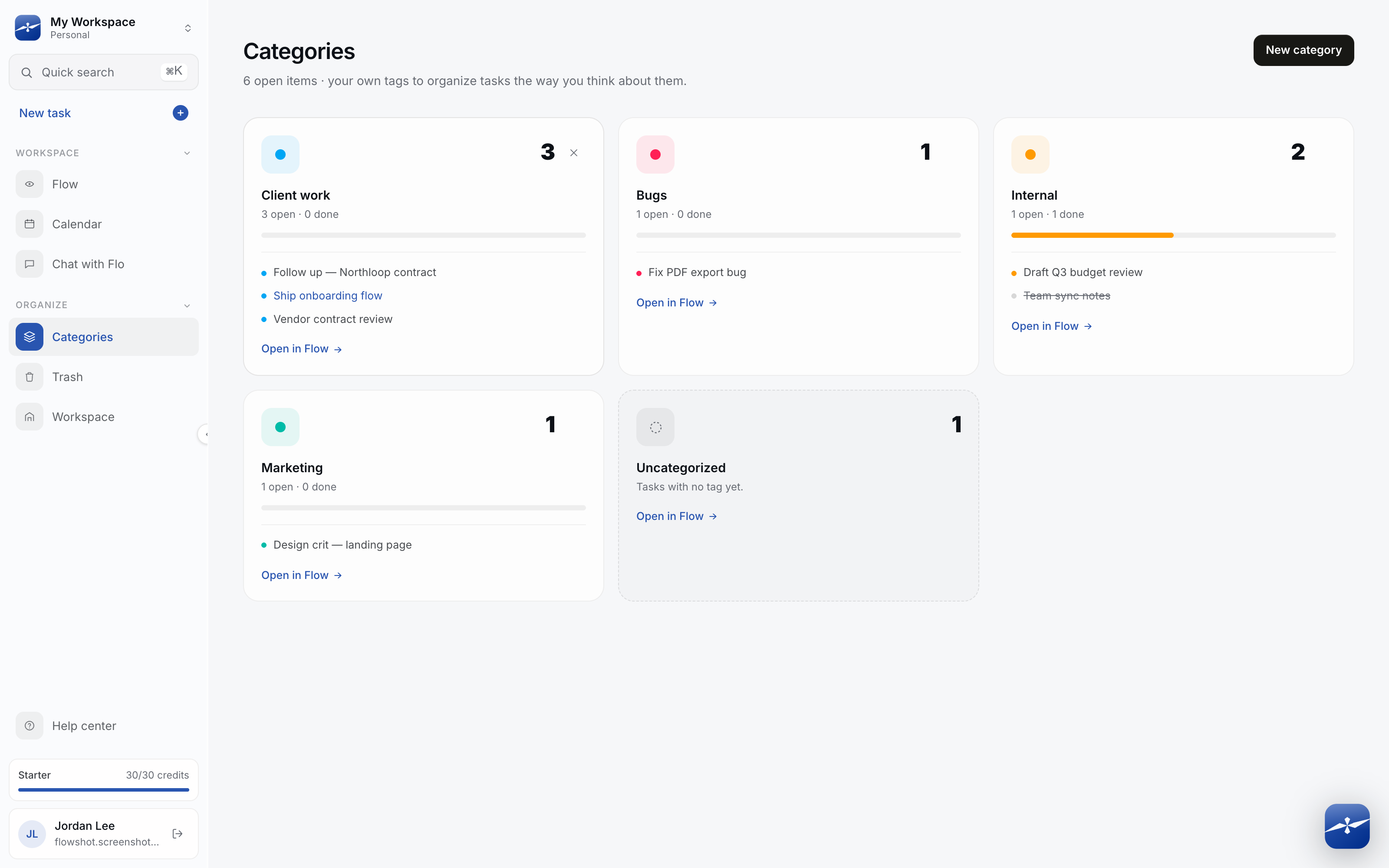Click Open in Flow under Client work

coord(301,349)
